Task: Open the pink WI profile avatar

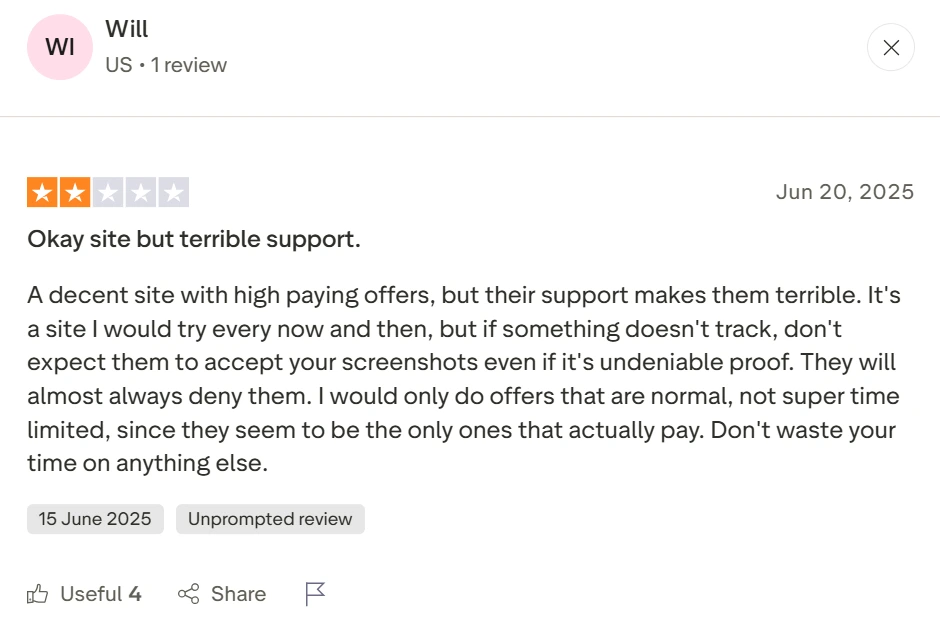Action: tap(60, 47)
